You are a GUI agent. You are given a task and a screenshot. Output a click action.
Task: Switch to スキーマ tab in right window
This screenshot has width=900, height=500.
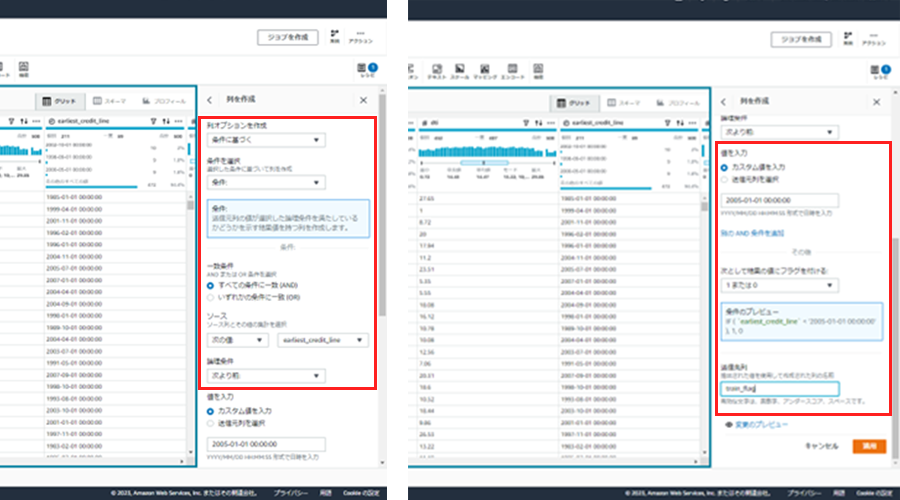click(623, 103)
